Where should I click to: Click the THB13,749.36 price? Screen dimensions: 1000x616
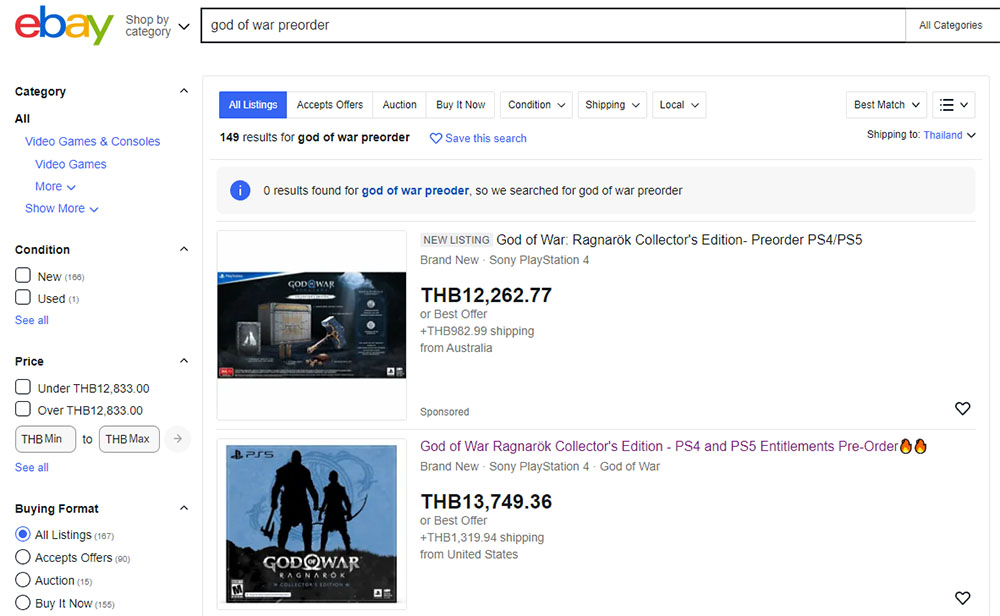pyautogui.click(x=486, y=501)
